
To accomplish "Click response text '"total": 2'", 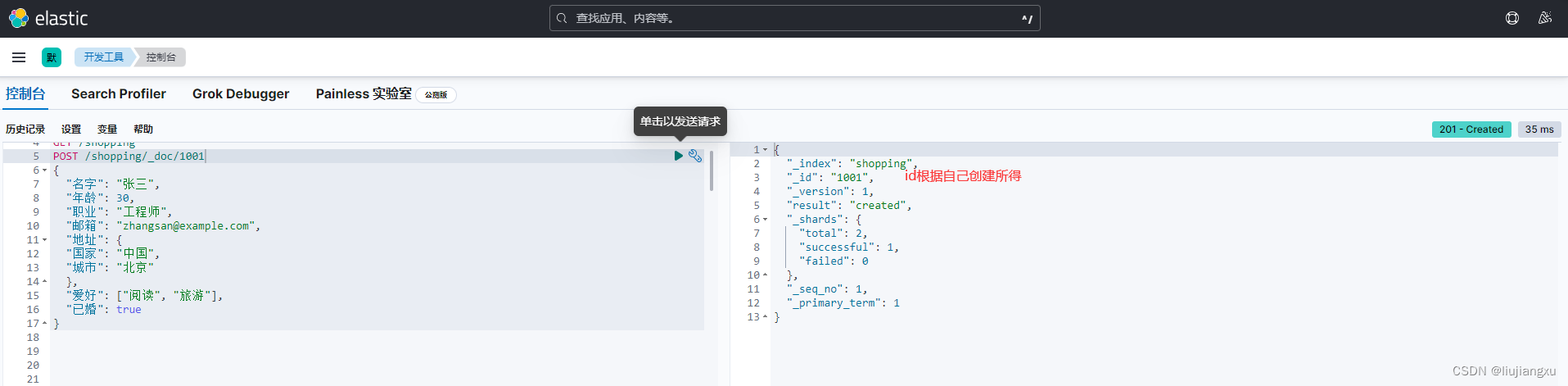I will coord(831,234).
